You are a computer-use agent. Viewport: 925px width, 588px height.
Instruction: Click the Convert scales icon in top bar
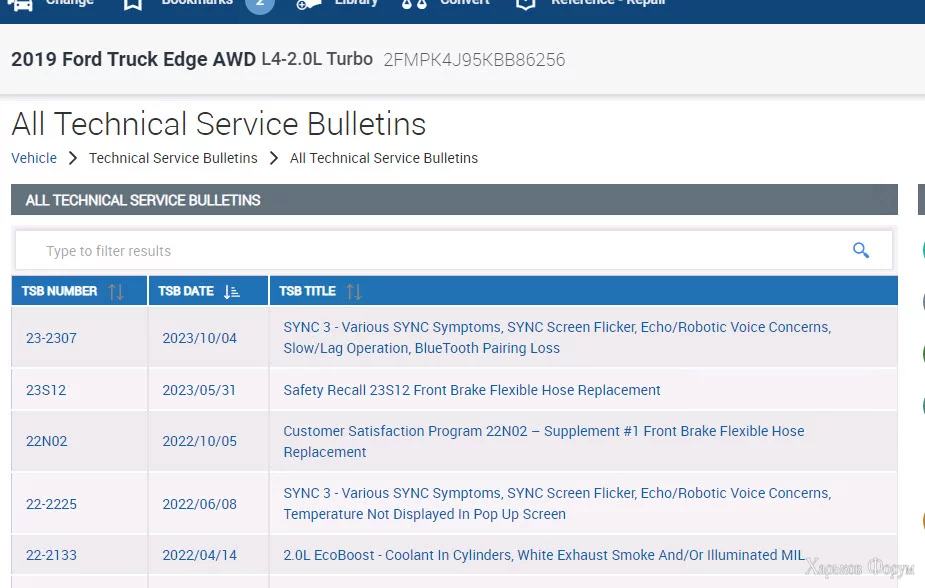click(x=414, y=4)
